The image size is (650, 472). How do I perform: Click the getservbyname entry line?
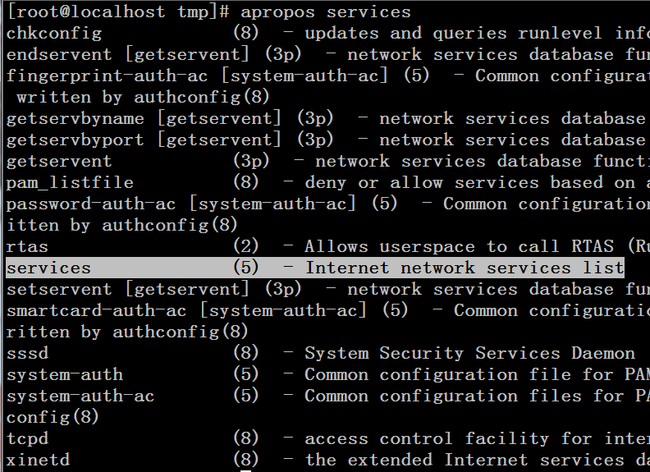328,119
